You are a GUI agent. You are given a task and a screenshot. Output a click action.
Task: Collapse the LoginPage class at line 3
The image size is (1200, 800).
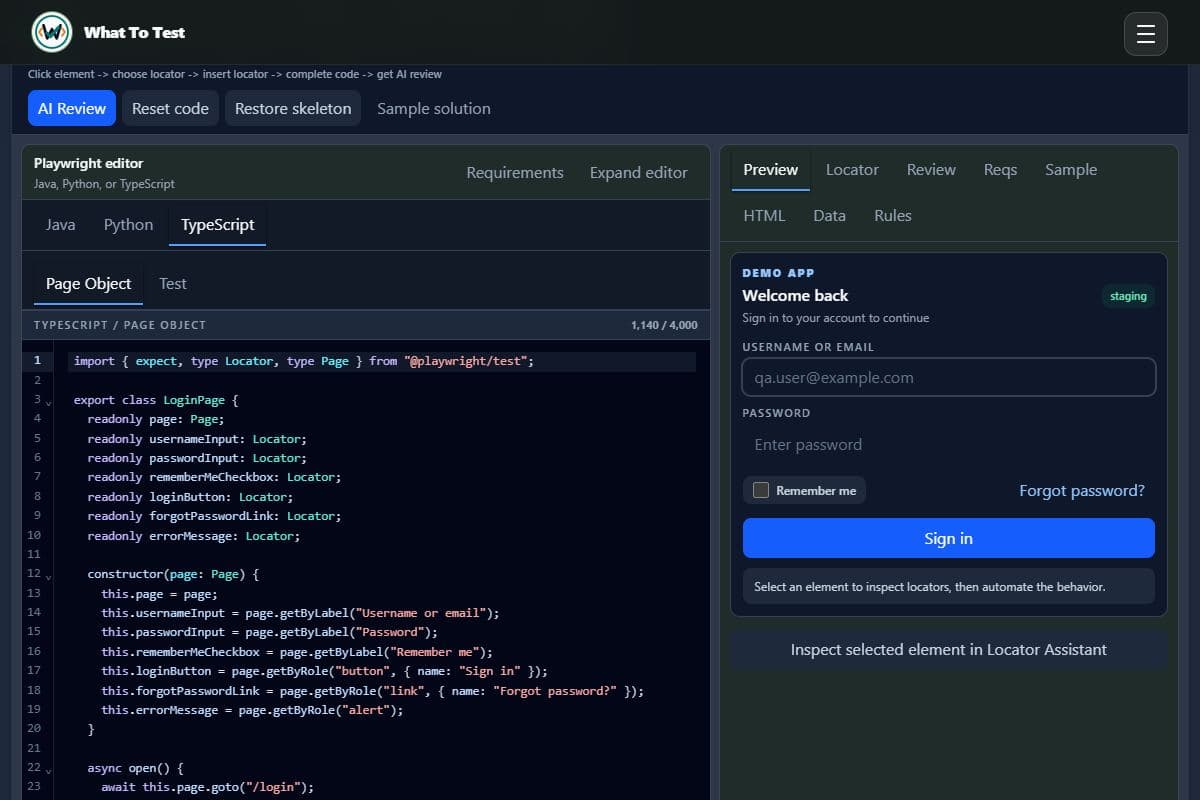49,402
